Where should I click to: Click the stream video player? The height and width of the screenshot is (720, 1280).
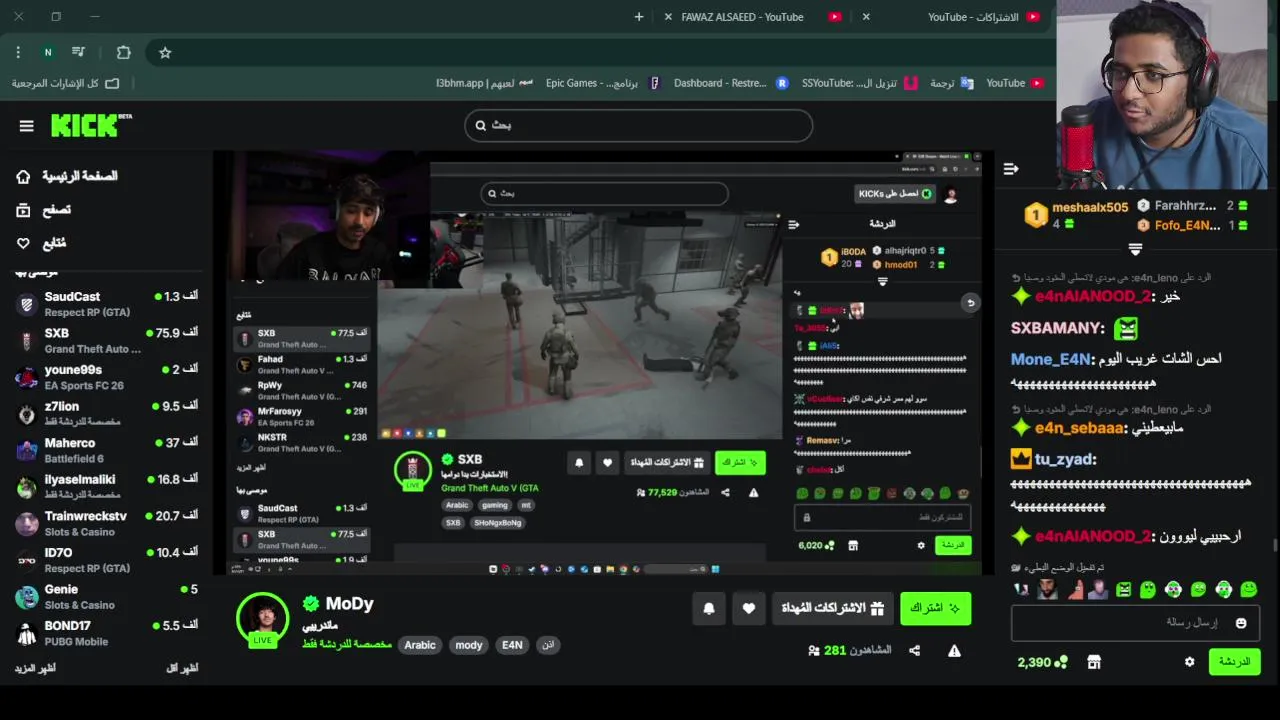click(x=603, y=363)
